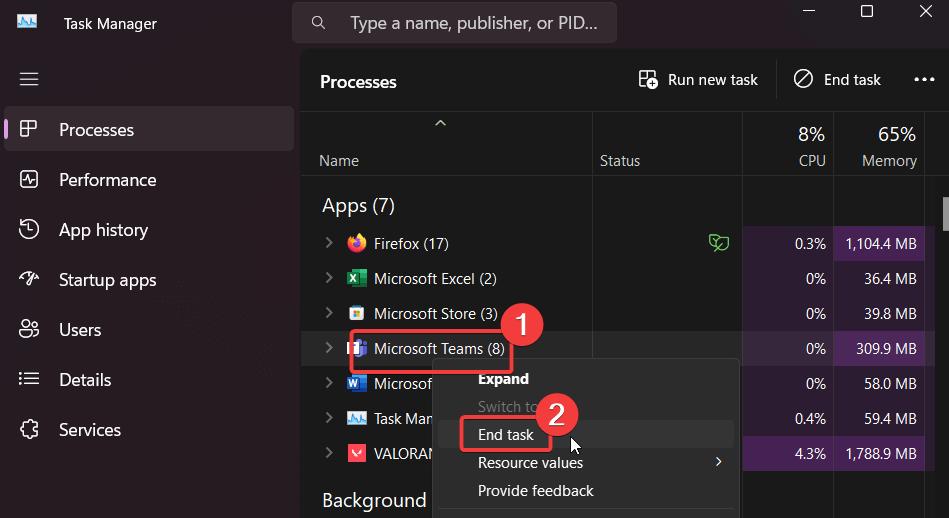The width and height of the screenshot is (949, 518).
Task: Select Provide feedback menu entry
Action: point(536,491)
